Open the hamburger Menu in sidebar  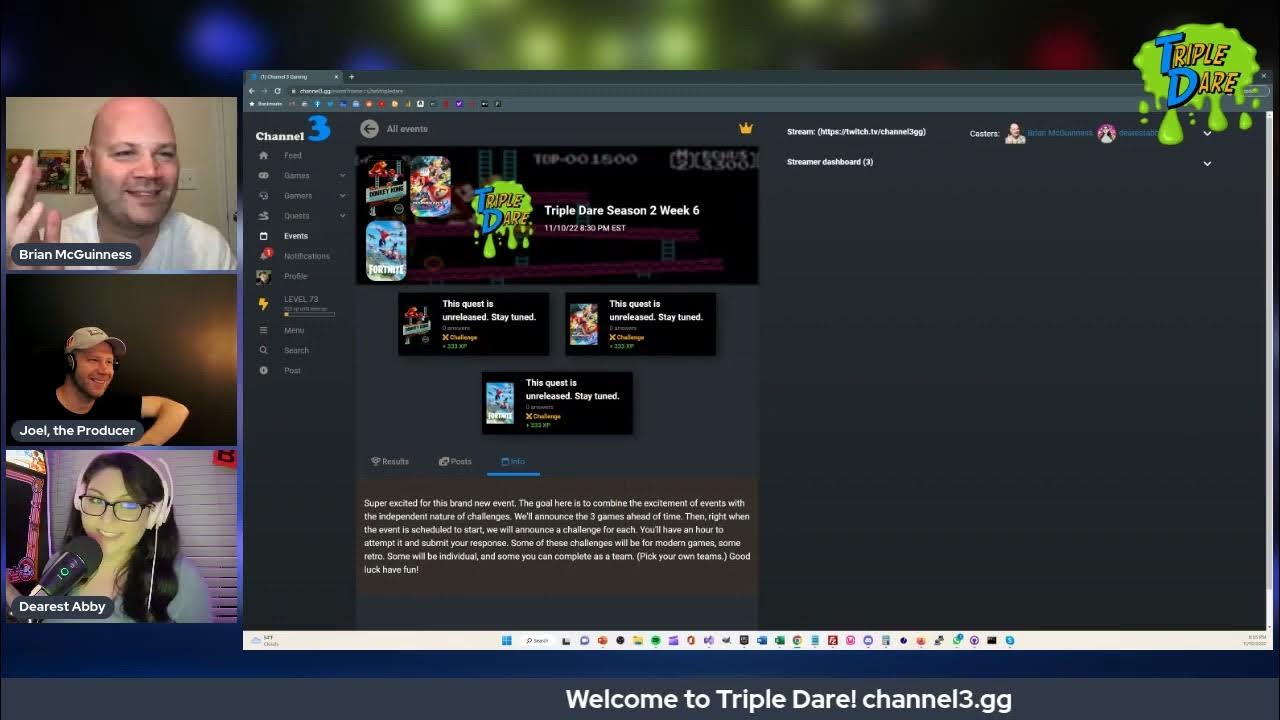point(264,331)
